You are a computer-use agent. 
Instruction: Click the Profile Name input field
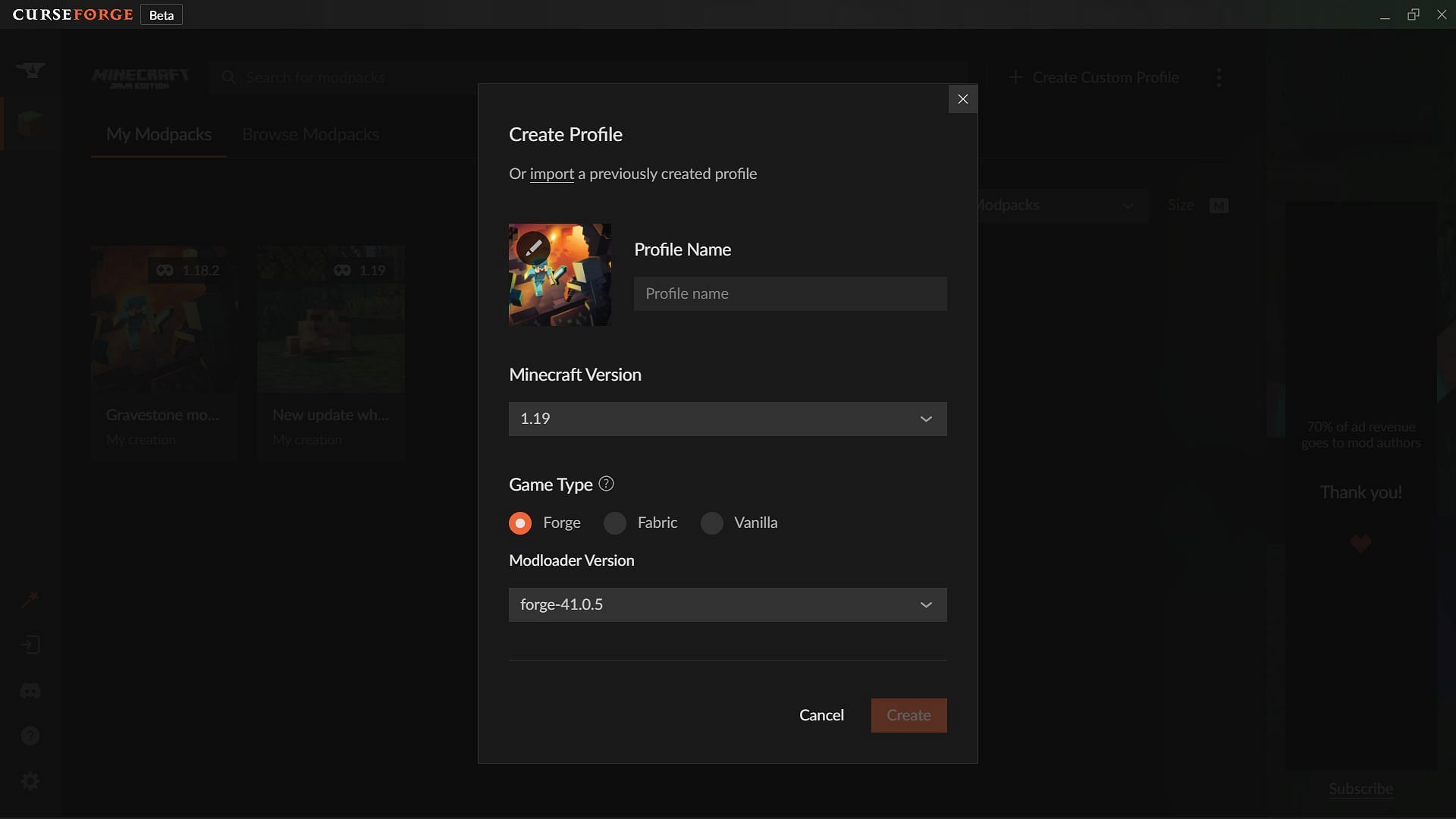790,293
